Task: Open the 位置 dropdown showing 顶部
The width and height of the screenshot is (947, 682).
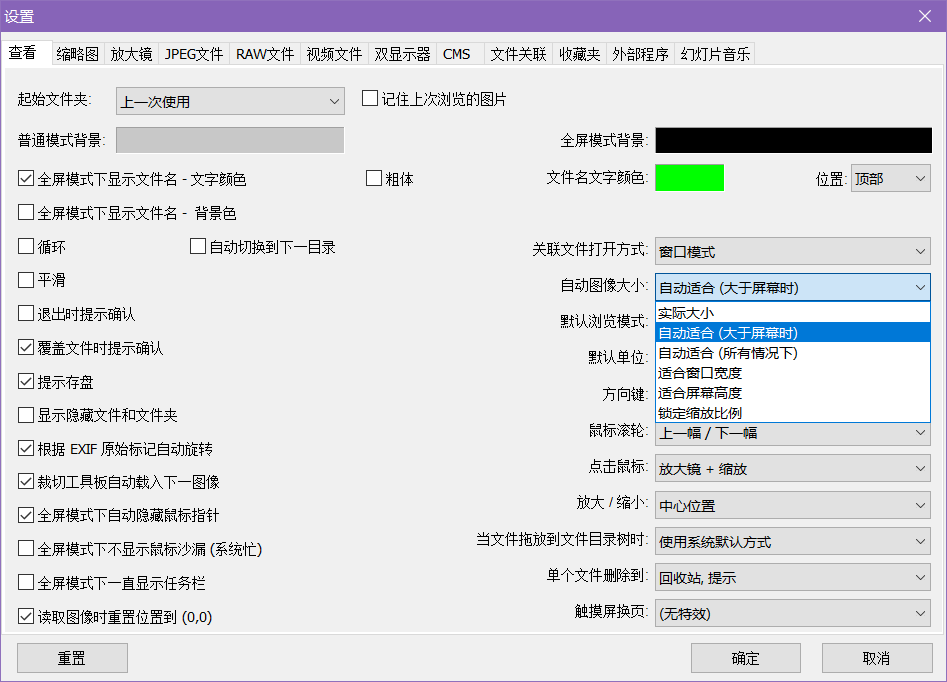Action: (x=891, y=178)
